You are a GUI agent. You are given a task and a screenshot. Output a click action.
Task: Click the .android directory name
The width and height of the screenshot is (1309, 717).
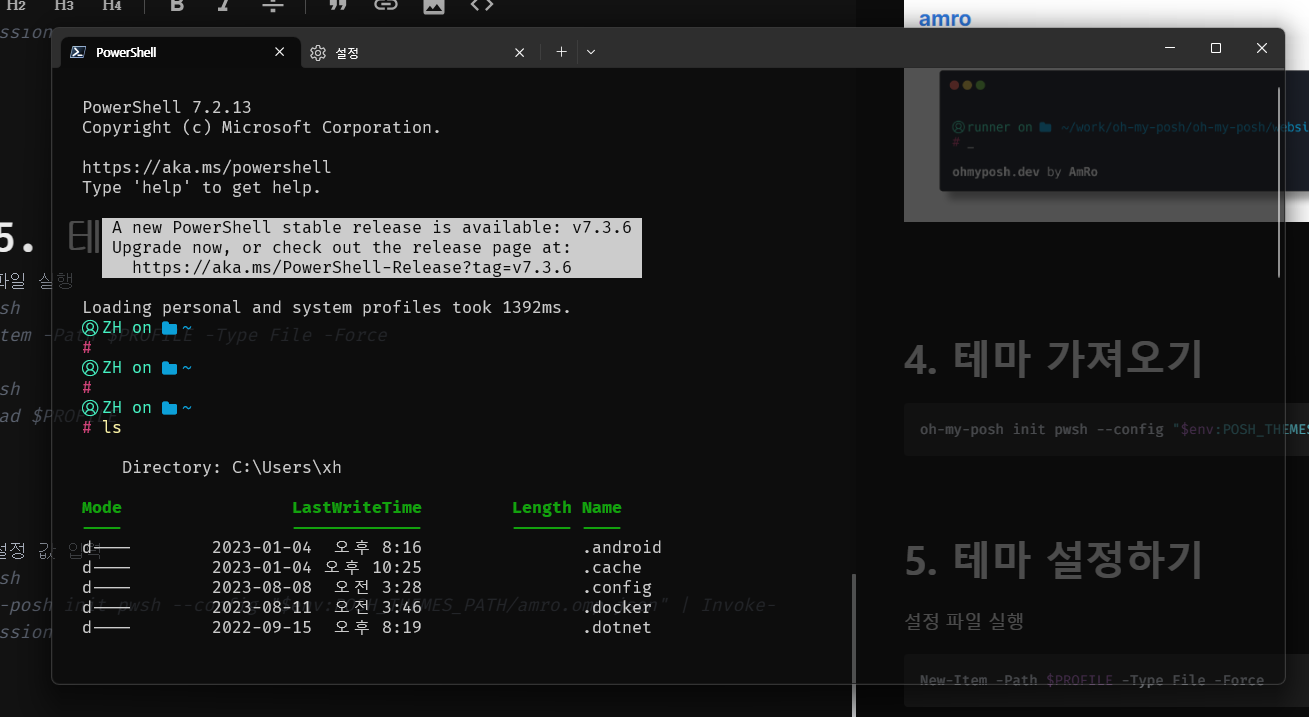coord(622,548)
